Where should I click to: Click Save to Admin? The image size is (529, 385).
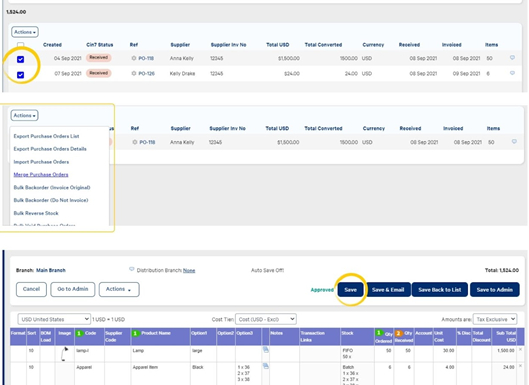(x=495, y=290)
